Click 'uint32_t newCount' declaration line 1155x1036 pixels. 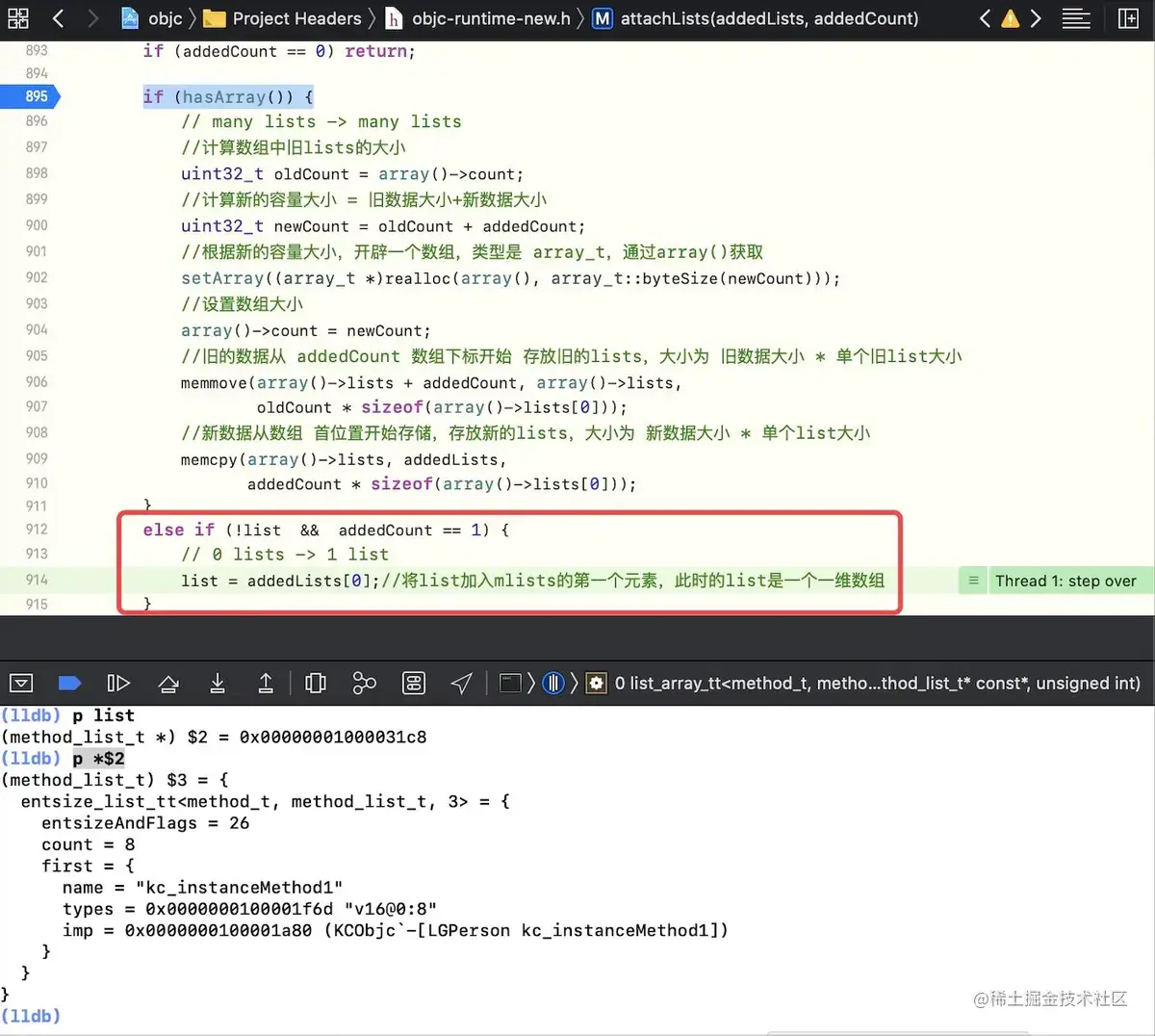click(x=383, y=226)
